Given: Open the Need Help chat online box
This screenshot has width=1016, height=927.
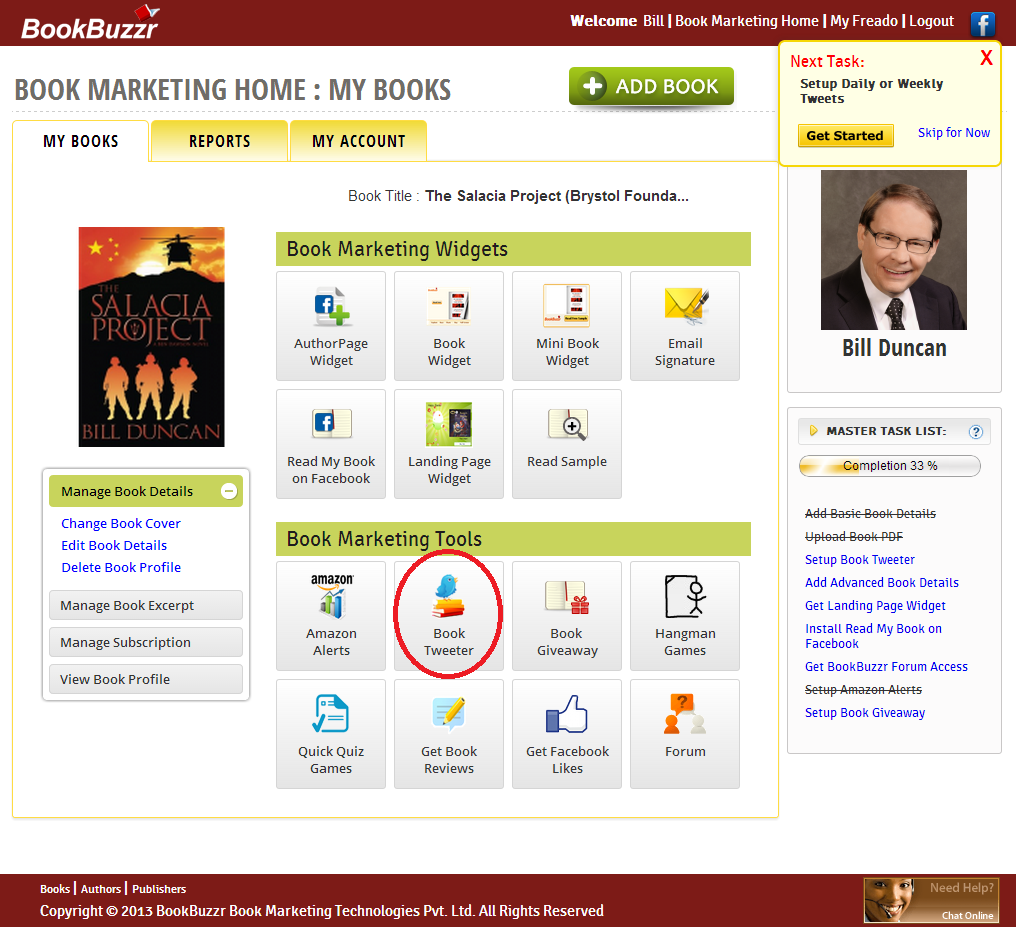Looking at the screenshot, I should click(x=931, y=900).
